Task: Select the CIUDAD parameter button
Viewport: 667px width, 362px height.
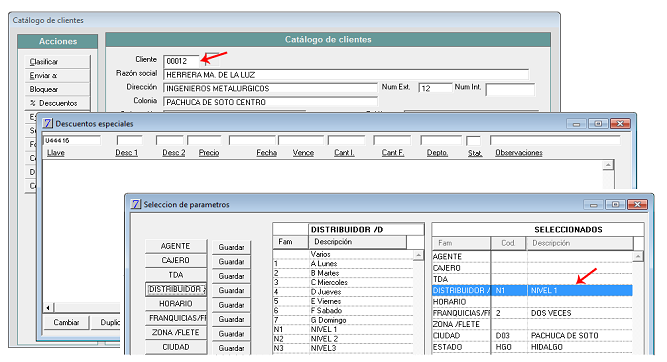Action: pyautogui.click(x=176, y=347)
